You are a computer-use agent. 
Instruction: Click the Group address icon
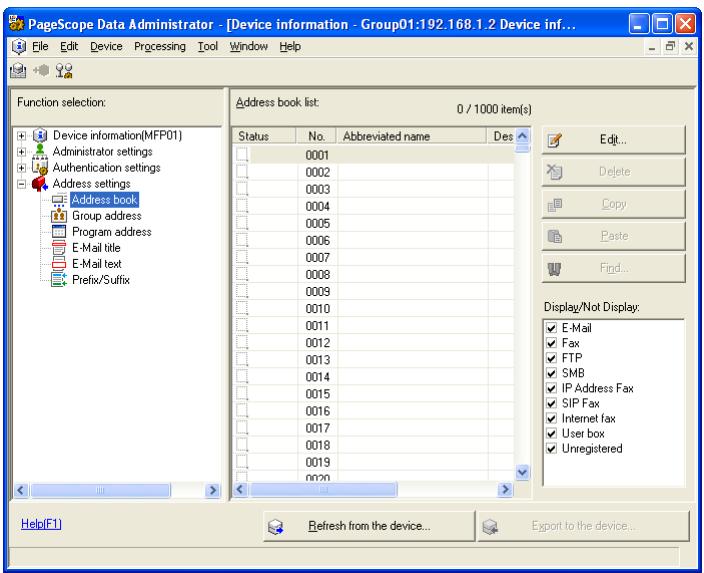(x=59, y=216)
